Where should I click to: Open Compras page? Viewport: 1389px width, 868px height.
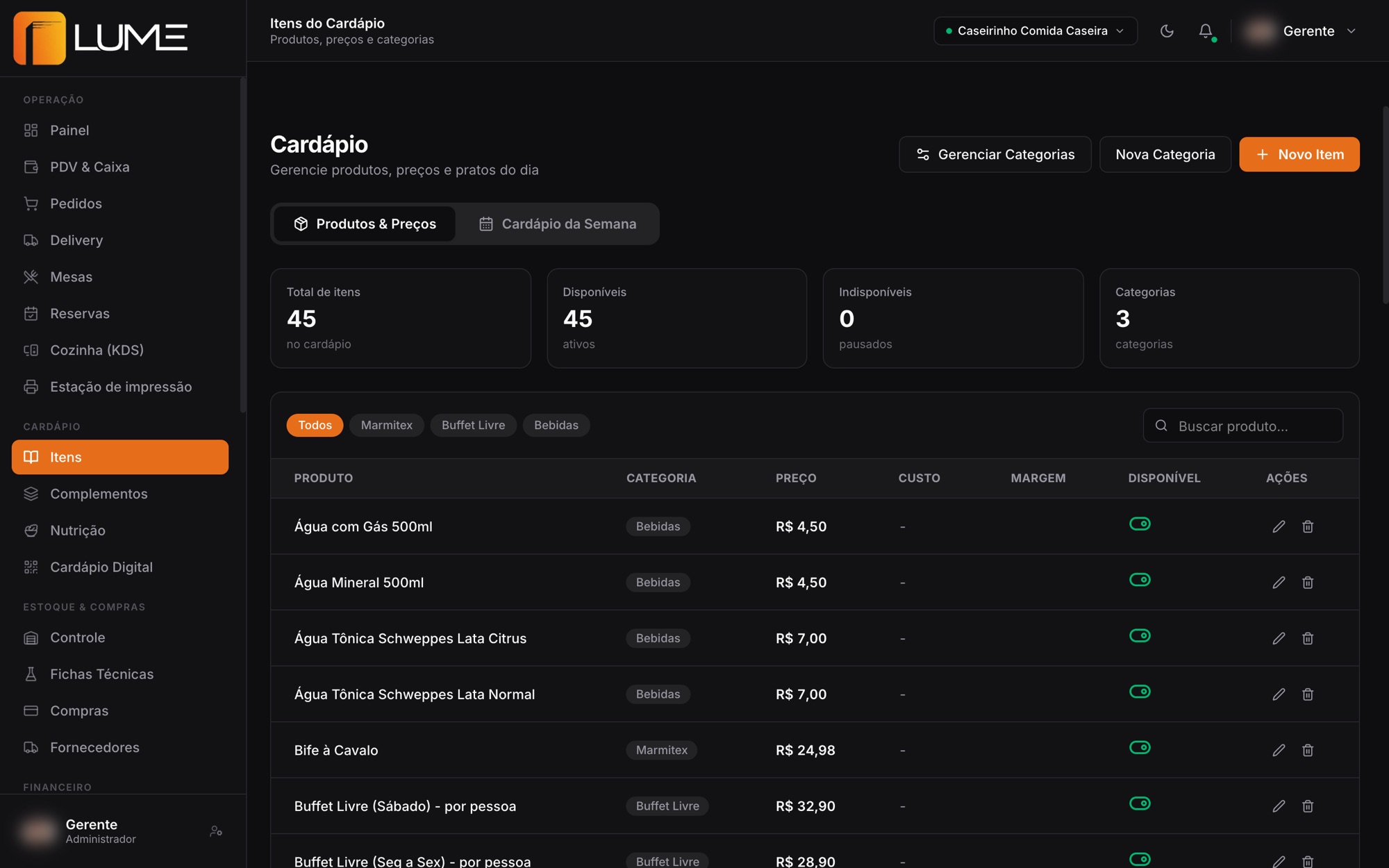[x=120, y=711]
